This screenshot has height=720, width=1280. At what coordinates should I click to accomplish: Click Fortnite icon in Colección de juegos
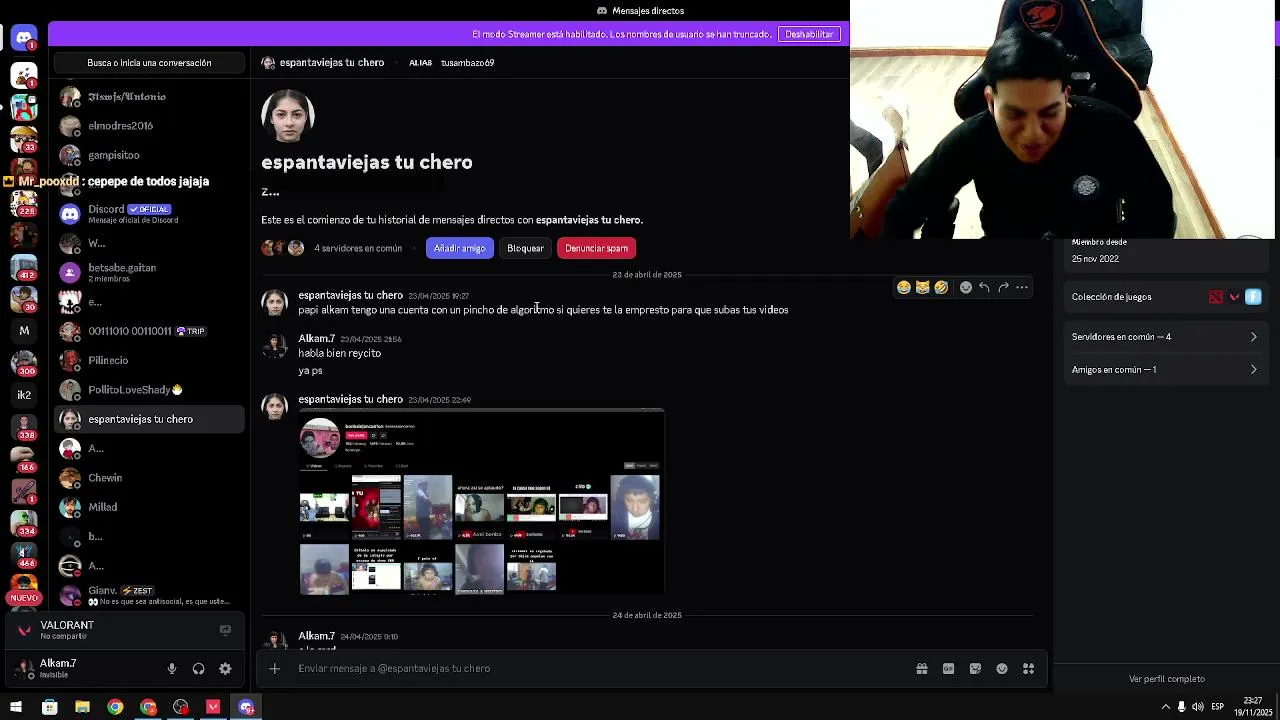pyautogui.click(x=1254, y=297)
